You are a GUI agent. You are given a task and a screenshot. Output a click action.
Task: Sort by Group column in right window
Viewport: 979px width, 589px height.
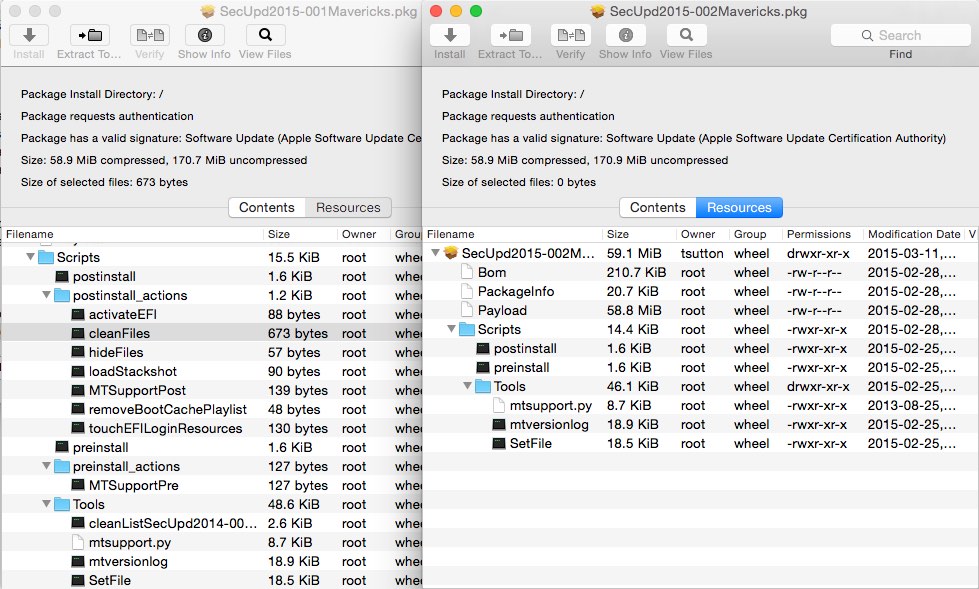click(755, 234)
